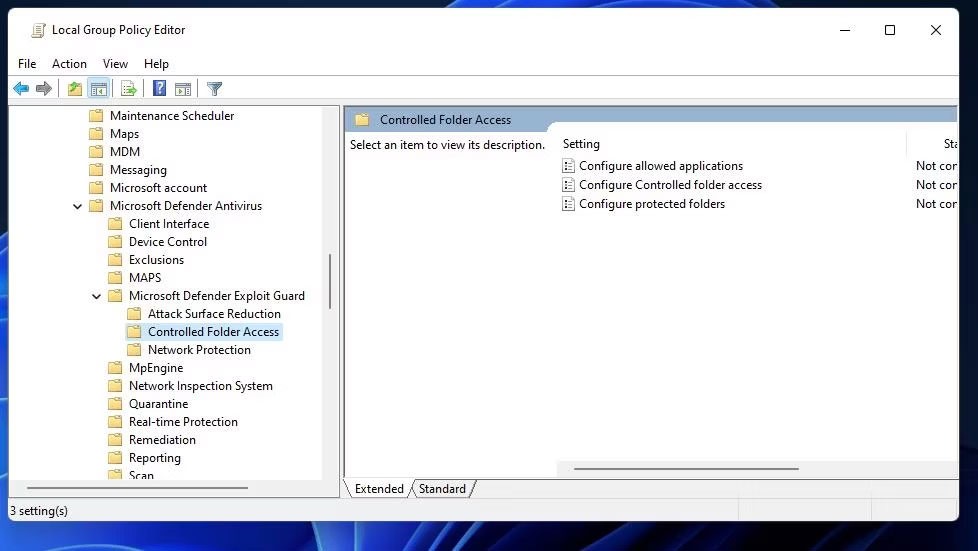
Task: Click the Back arrow toolbar icon
Action: tap(21, 89)
